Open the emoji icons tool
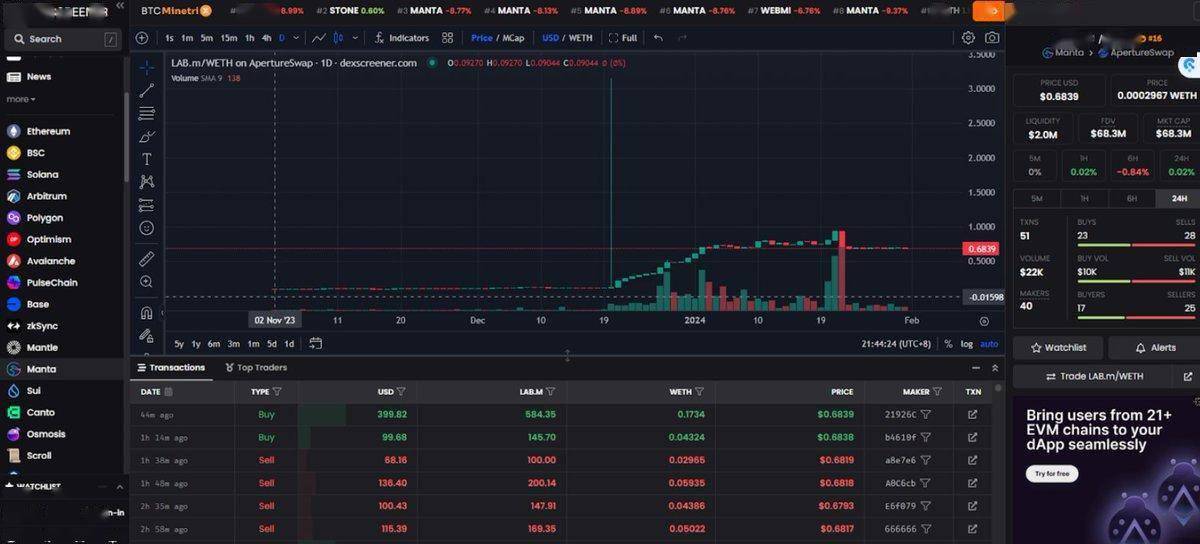The height and width of the screenshot is (544, 1200). tap(146, 228)
